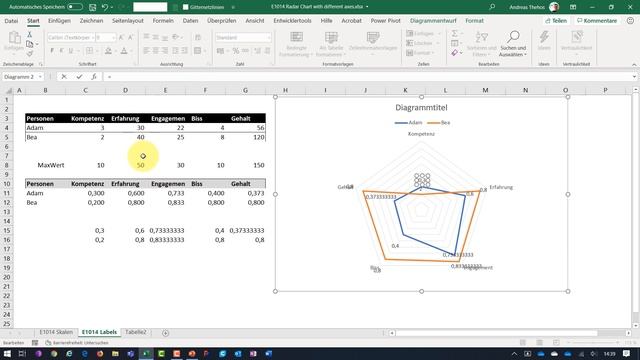
Task: Click column header H
Action: click(x=285, y=90)
